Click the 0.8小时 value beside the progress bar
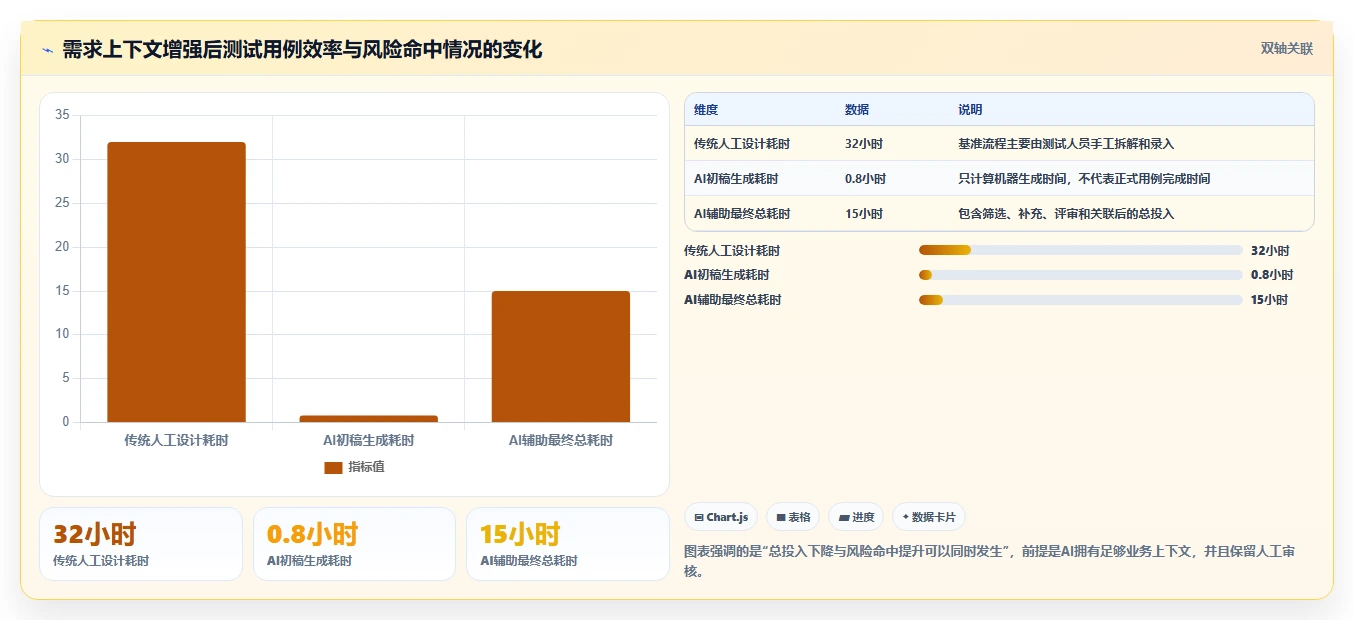This screenshot has width=1354, height=620. 1272,275
